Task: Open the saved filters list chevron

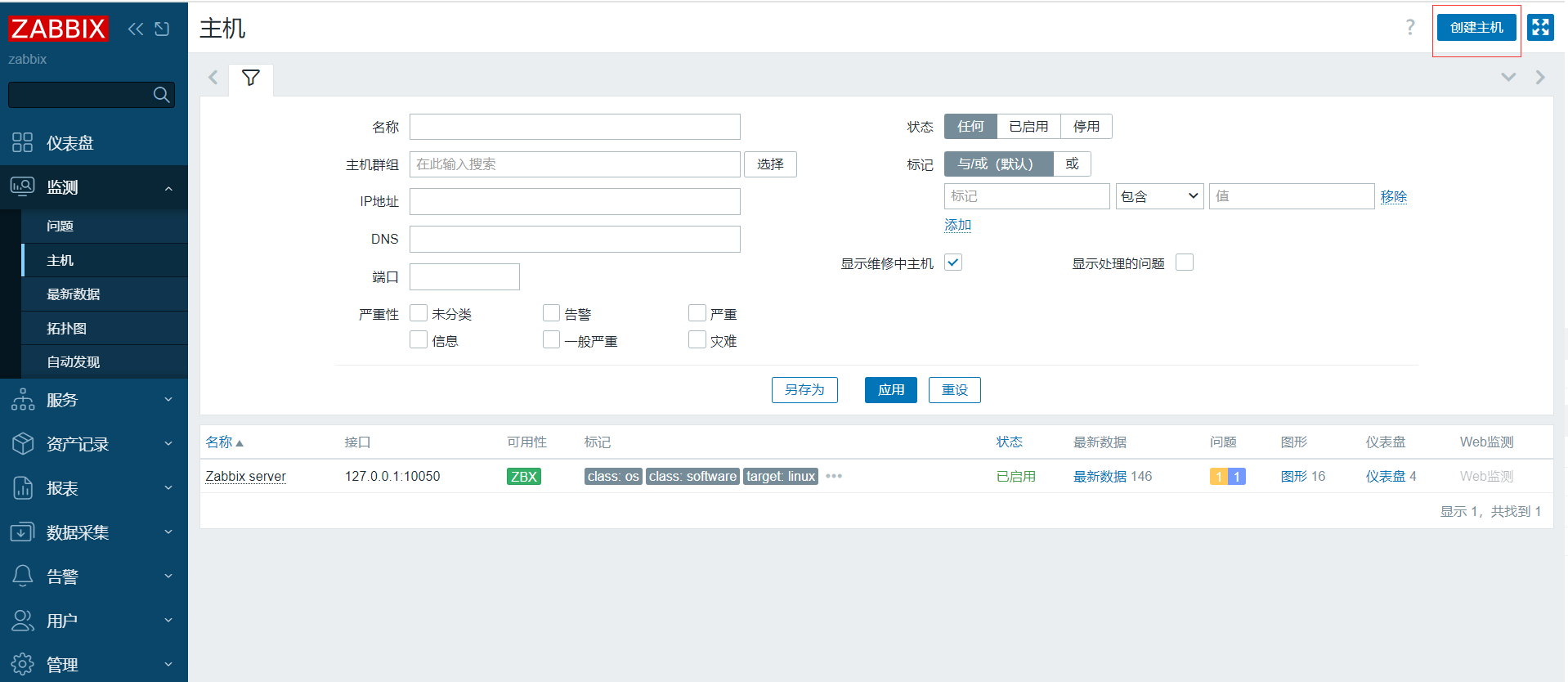Action: (x=1508, y=78)
